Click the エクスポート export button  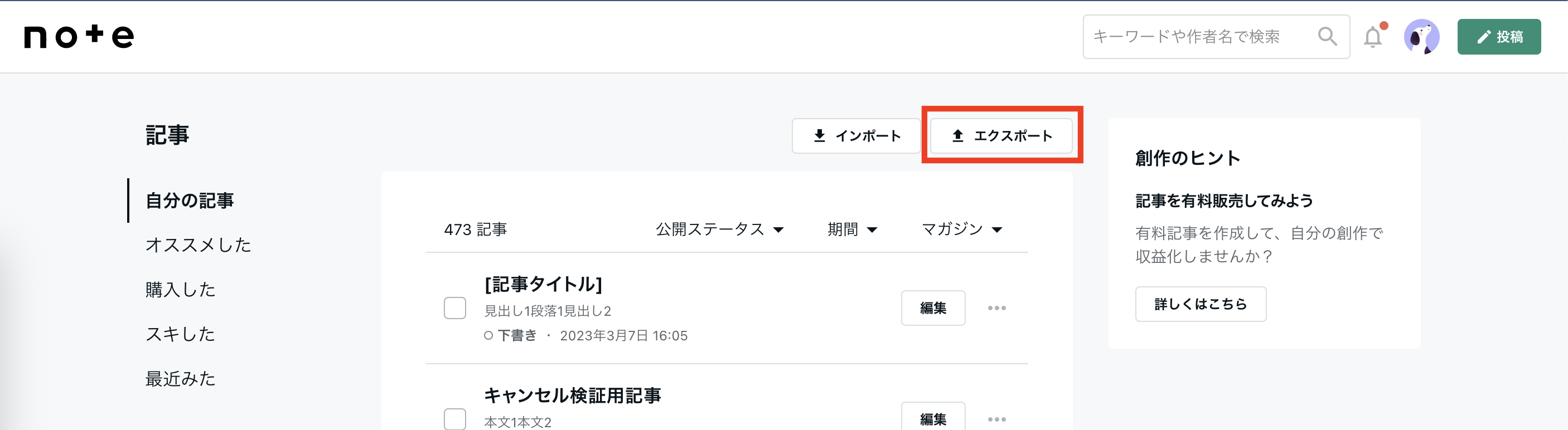pyautogui.click(x=1001, y=136)
